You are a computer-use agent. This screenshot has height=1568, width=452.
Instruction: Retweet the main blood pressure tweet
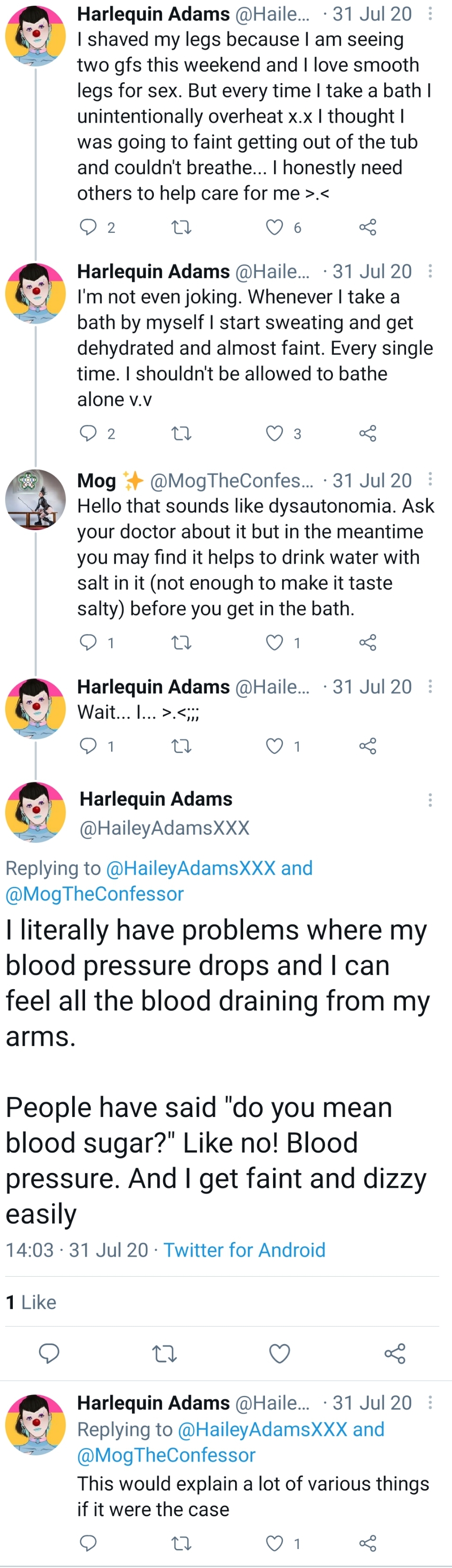pos(164,1354)
